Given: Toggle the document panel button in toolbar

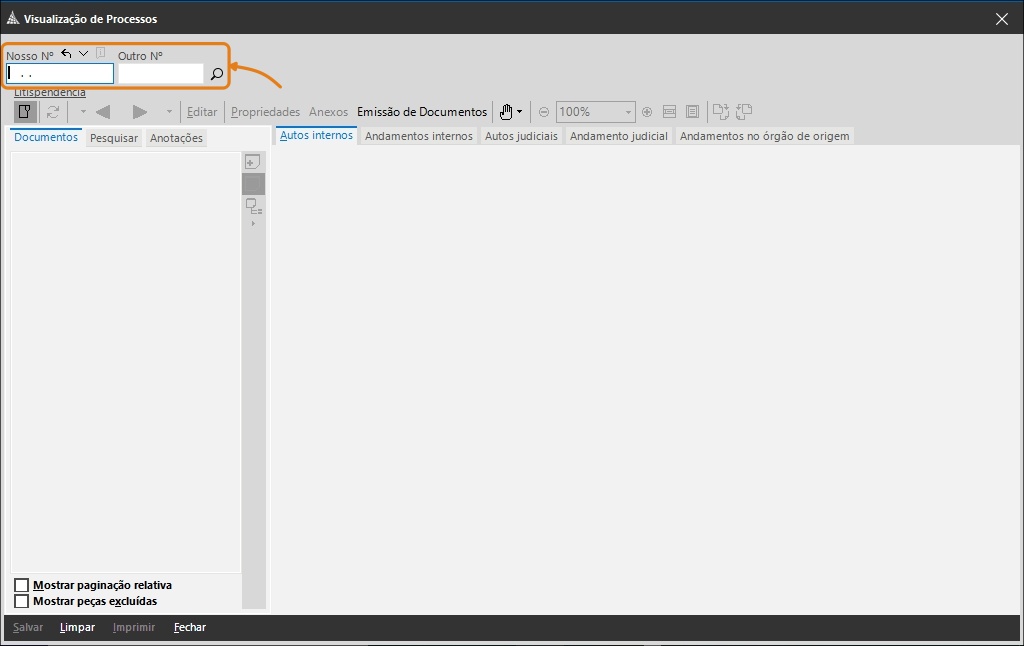Looking at the screenshot, I should click(26, 112).
